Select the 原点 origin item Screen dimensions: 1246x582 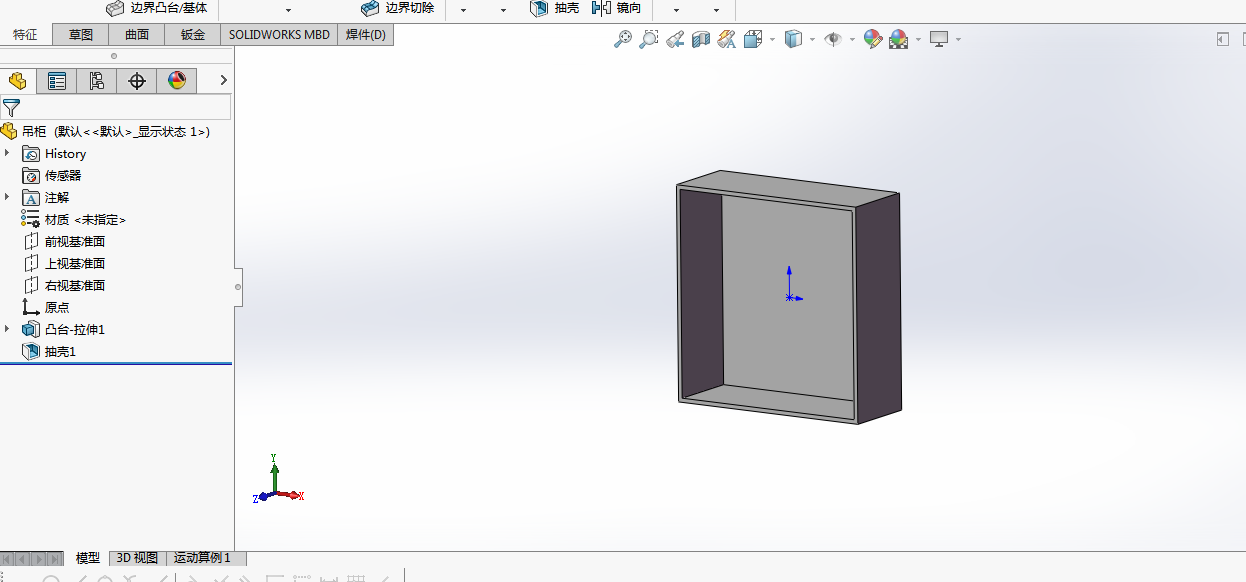pyautogui.click(x=46, y=308)
